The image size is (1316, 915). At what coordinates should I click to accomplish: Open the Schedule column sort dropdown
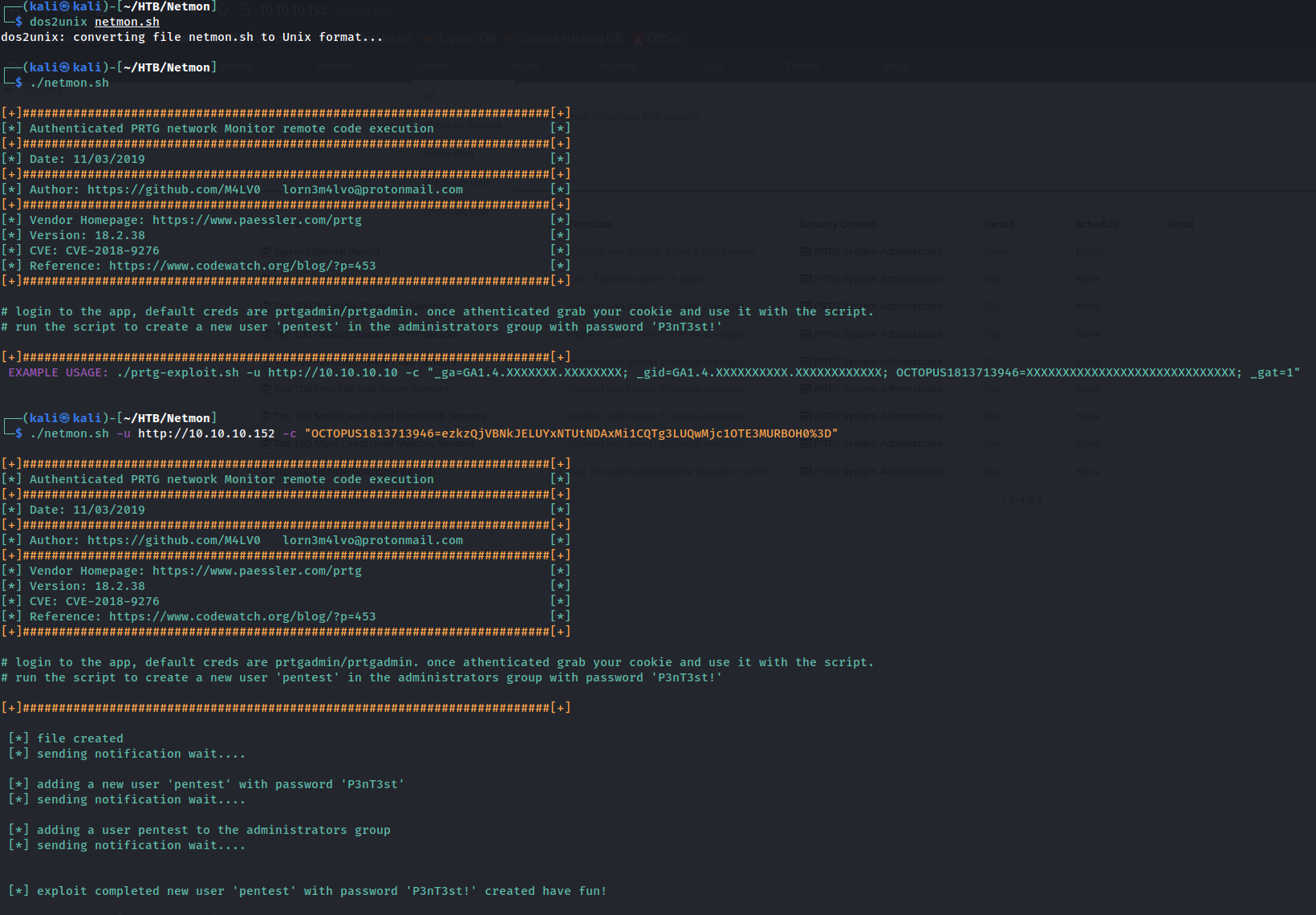[x=1127, y=224]
